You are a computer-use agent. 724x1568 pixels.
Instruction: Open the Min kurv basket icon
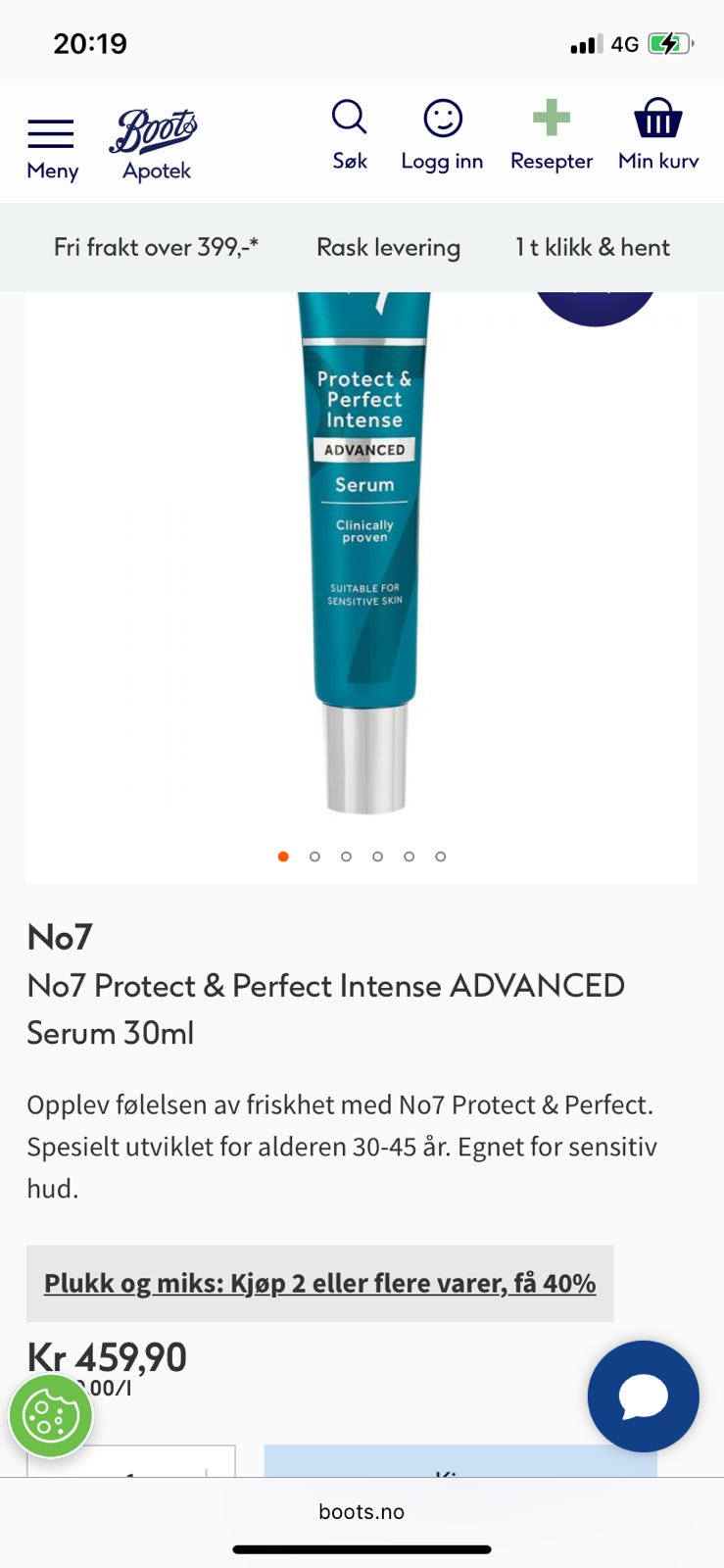pos(658,118)
